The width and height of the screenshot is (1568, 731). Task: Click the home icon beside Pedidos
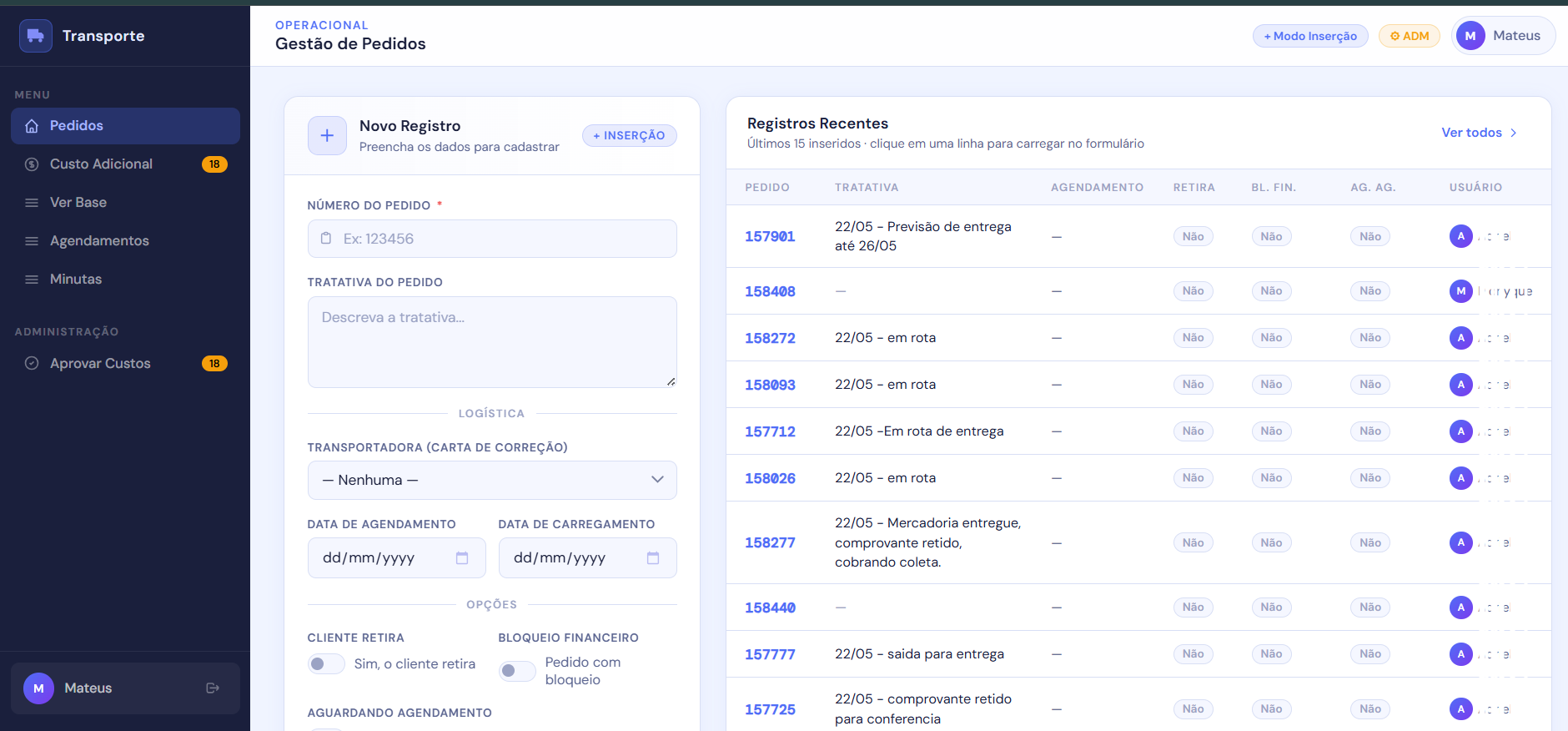tap(32, 126)
